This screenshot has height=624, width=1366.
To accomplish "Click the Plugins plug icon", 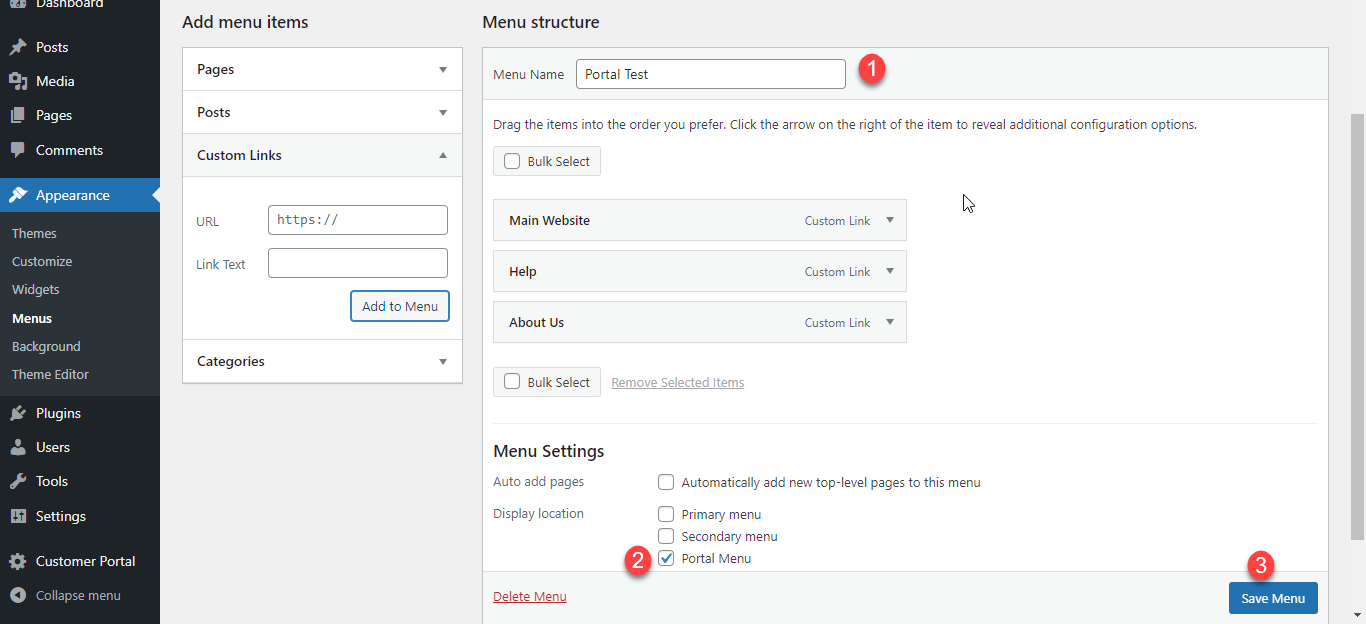I will (x=18, y=413).
